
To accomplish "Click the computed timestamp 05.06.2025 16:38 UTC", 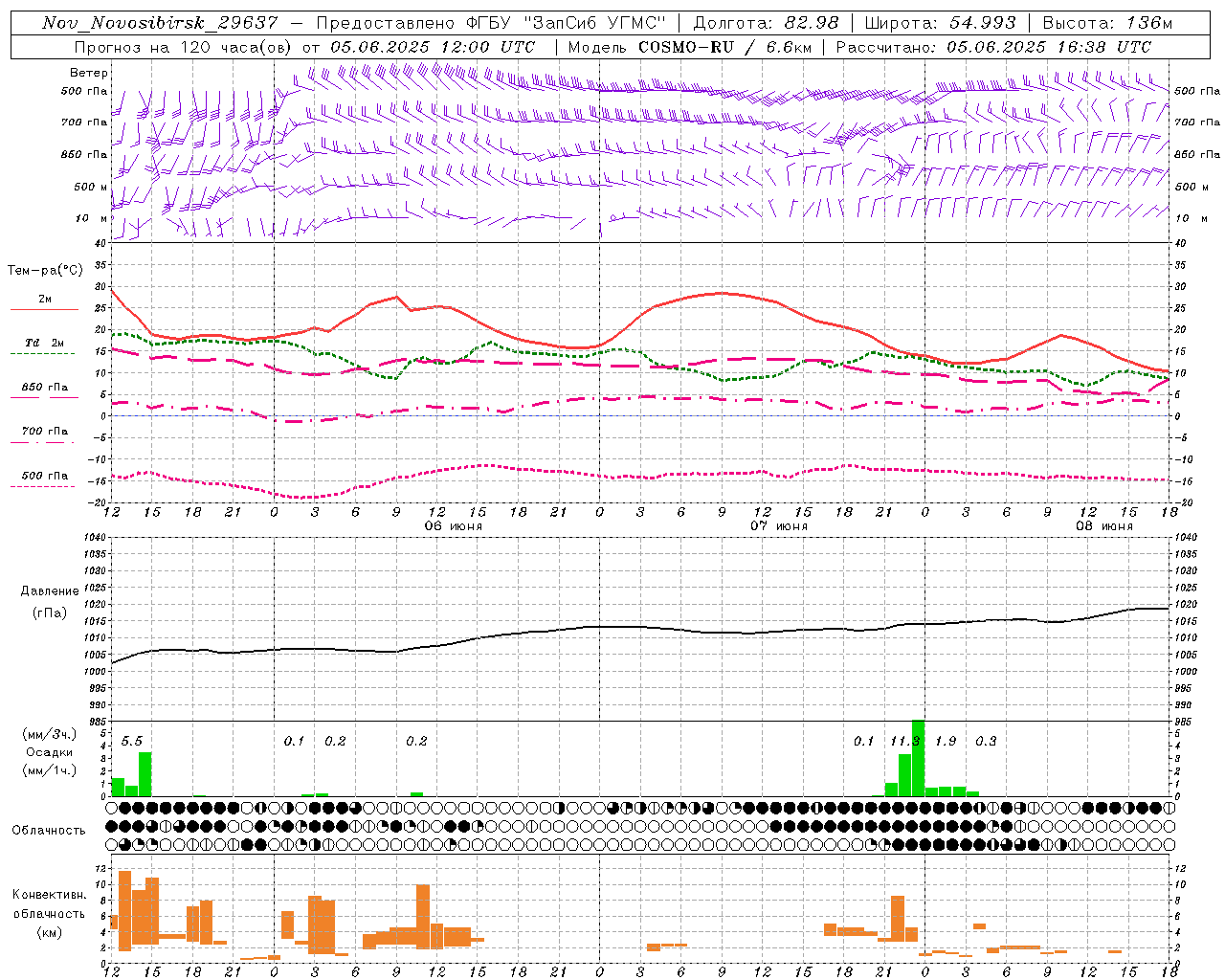I will (x=1049, y=47).
